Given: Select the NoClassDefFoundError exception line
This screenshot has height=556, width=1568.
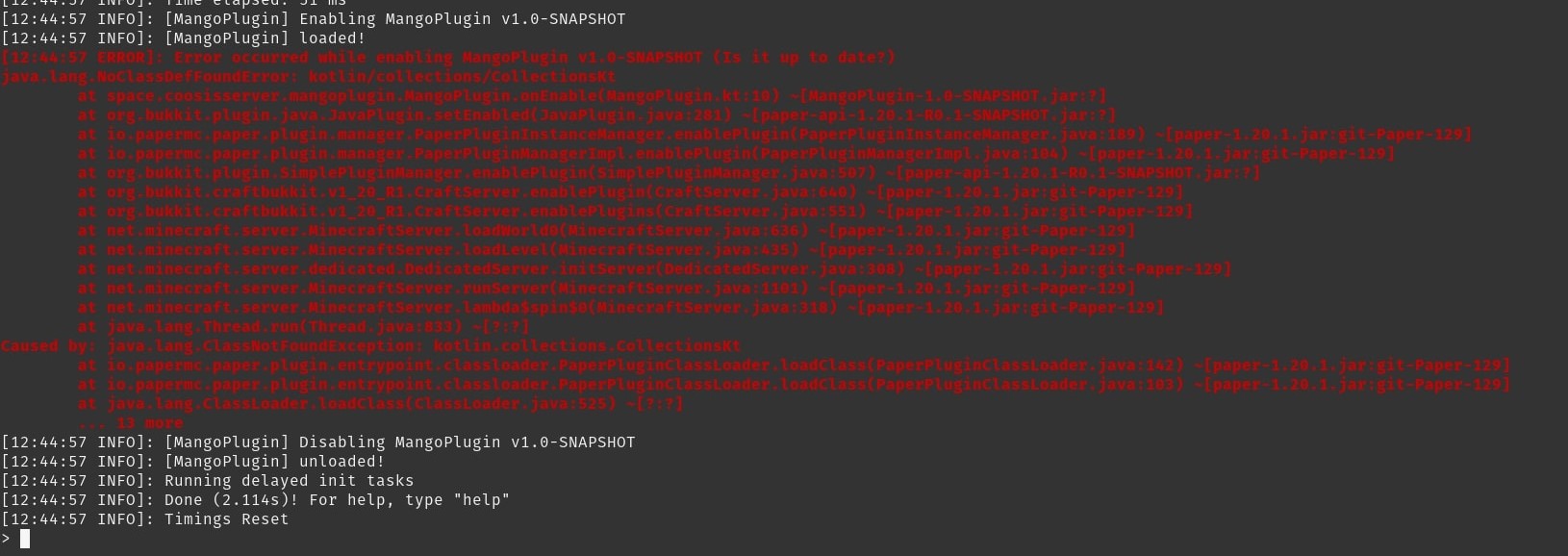Looking at the screenshot, I should coord(308,77).
